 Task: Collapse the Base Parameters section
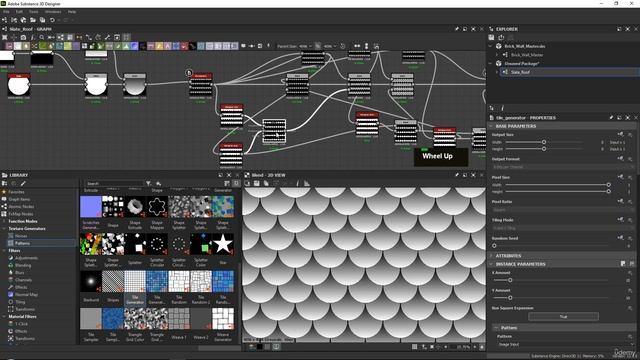click(x=491, y=126)
